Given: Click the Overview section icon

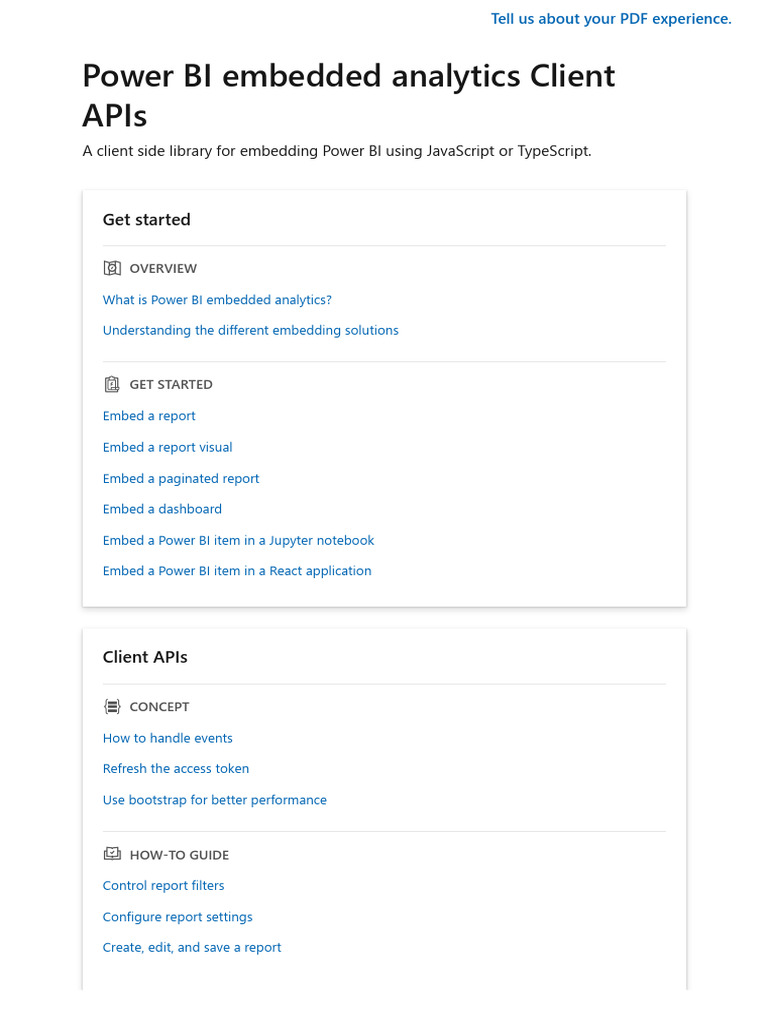Looking at the screenshot, I should (x=112, y=268).
